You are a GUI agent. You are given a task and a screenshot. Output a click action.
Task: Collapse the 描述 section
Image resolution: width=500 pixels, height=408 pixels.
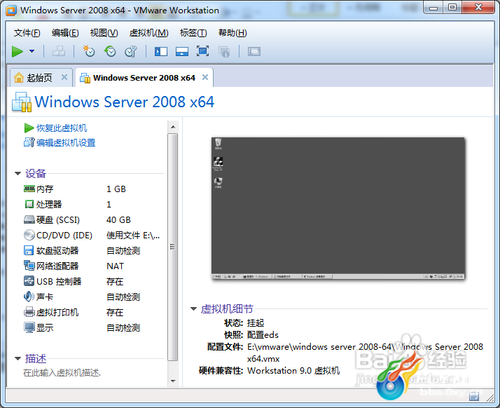pos(18,359)
